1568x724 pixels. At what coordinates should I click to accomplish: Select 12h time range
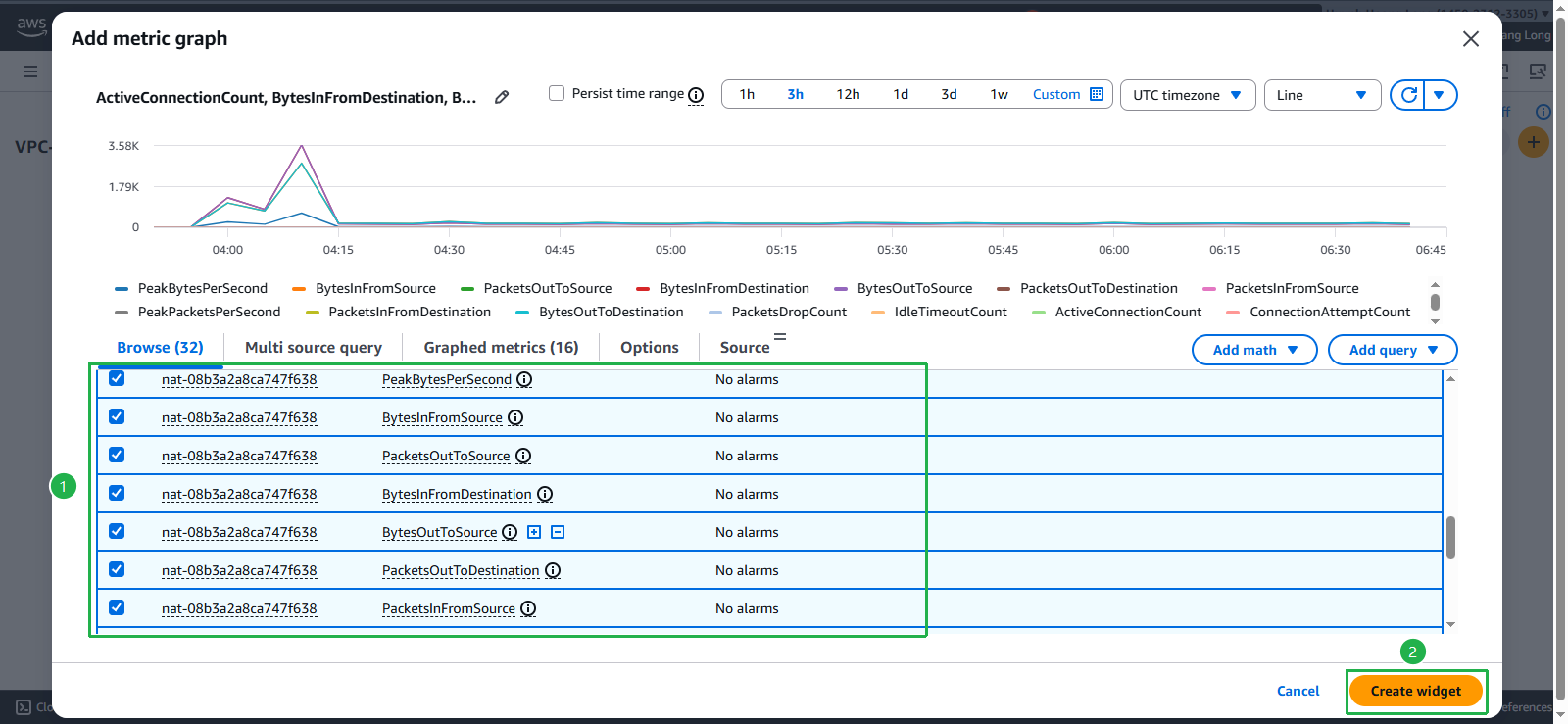848,94
